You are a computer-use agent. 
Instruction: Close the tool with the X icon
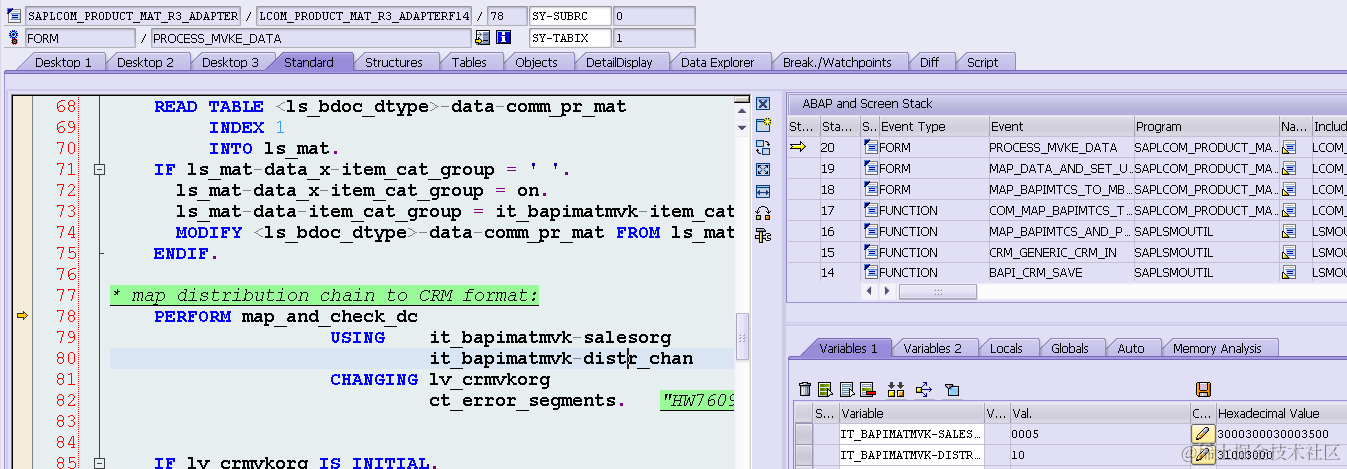pos(763,104)
